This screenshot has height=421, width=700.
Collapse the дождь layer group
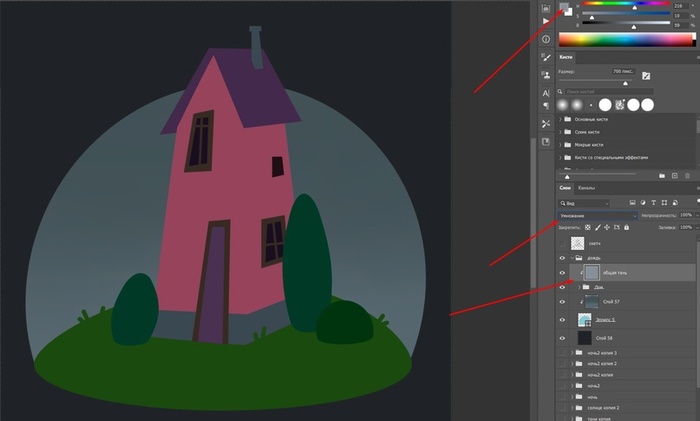tap(572, 258)
